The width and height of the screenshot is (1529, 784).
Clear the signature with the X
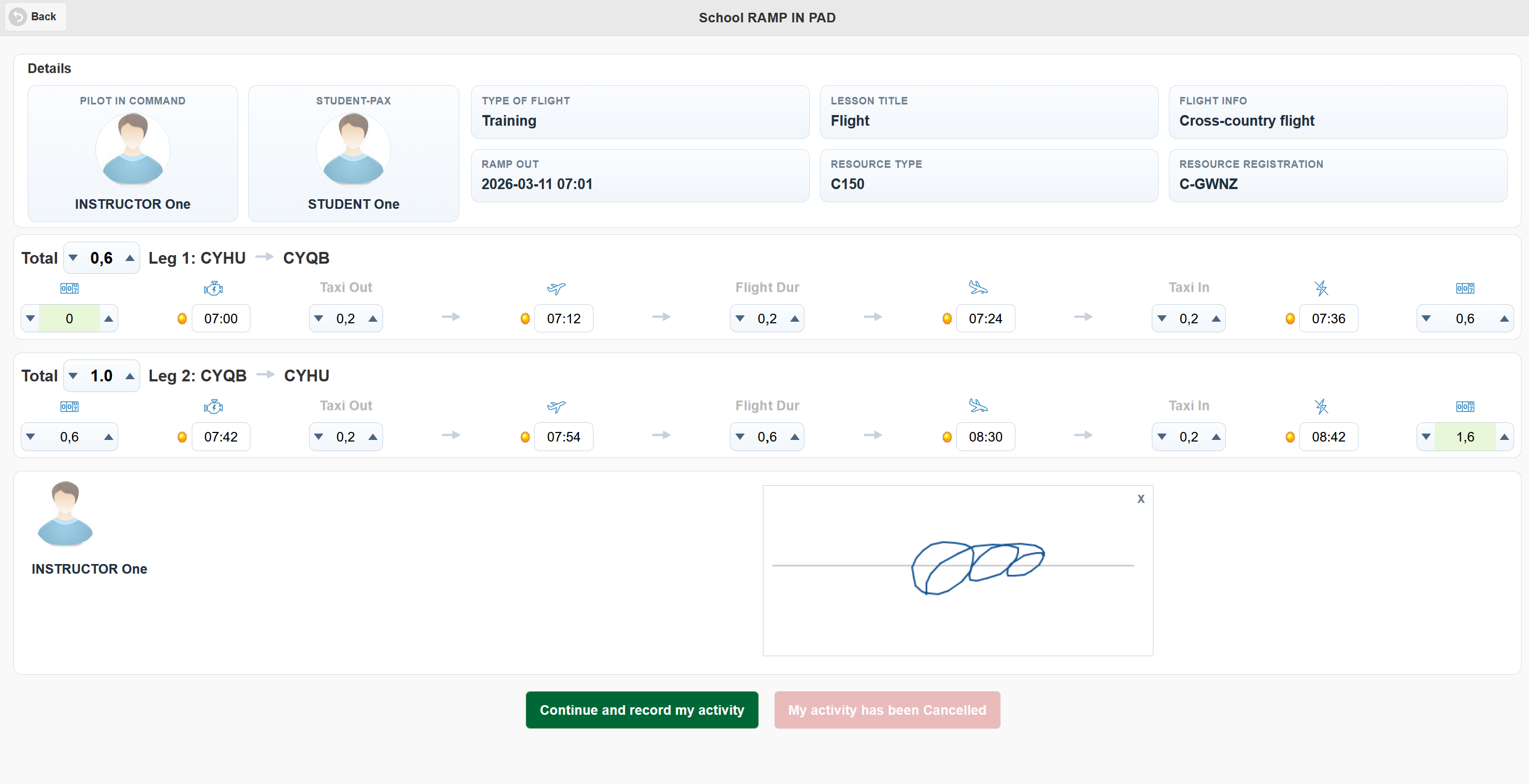click(x=1140, y=499)
